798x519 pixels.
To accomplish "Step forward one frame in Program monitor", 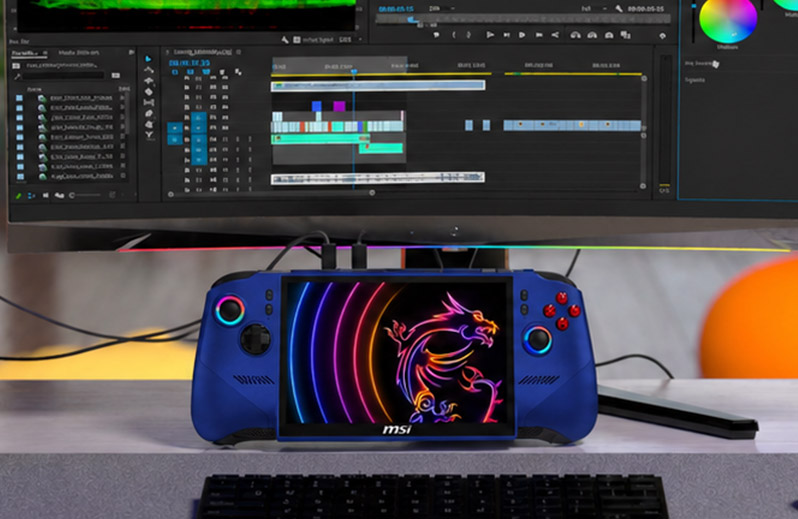I will [539, 35].
